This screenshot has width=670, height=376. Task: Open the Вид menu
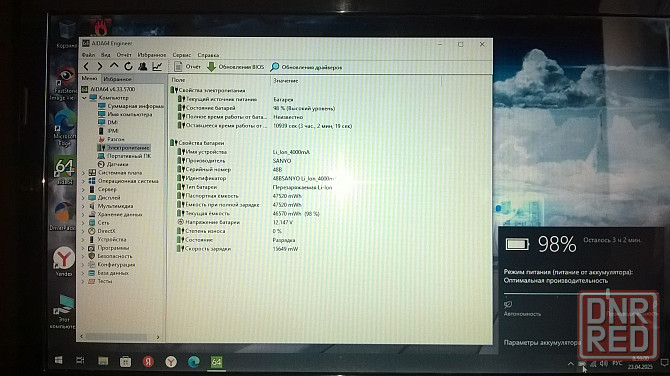[x=106, y=55]
